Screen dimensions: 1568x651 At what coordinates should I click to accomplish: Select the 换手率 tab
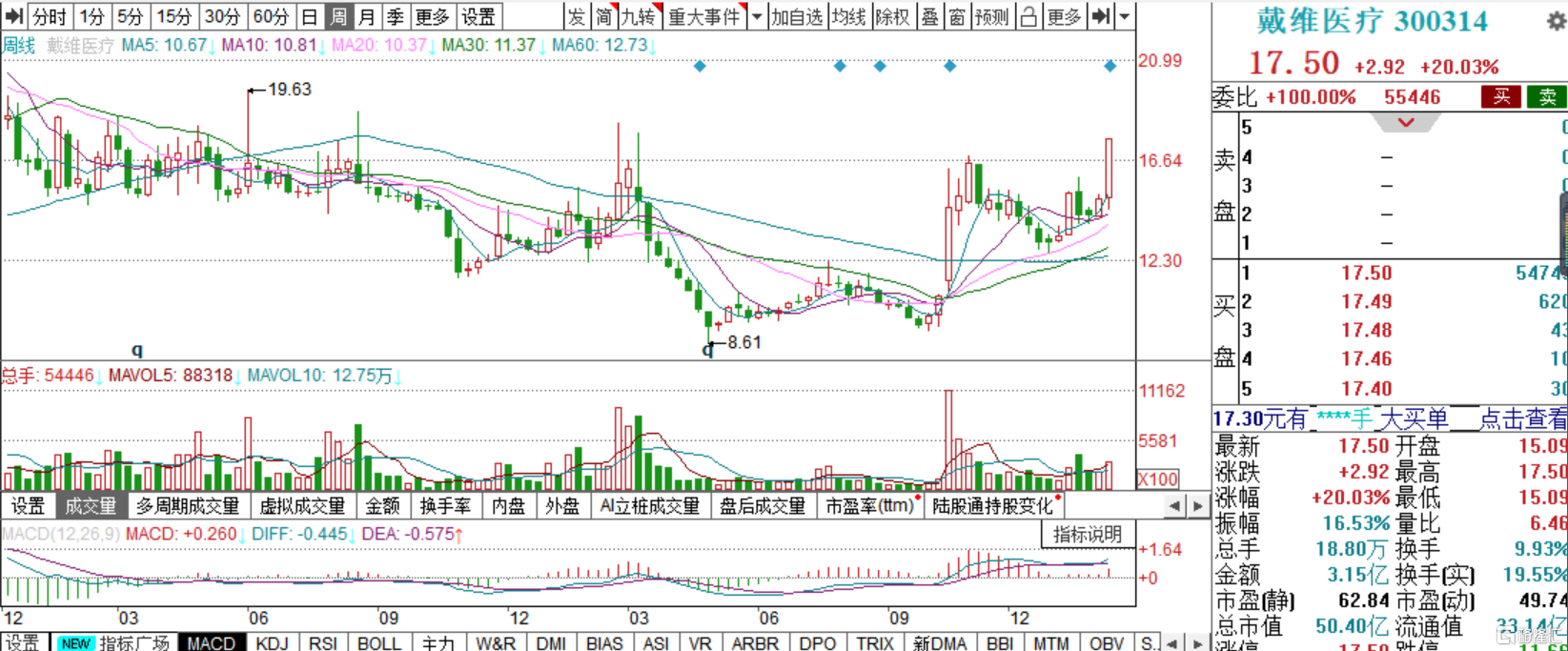(445, 505)
